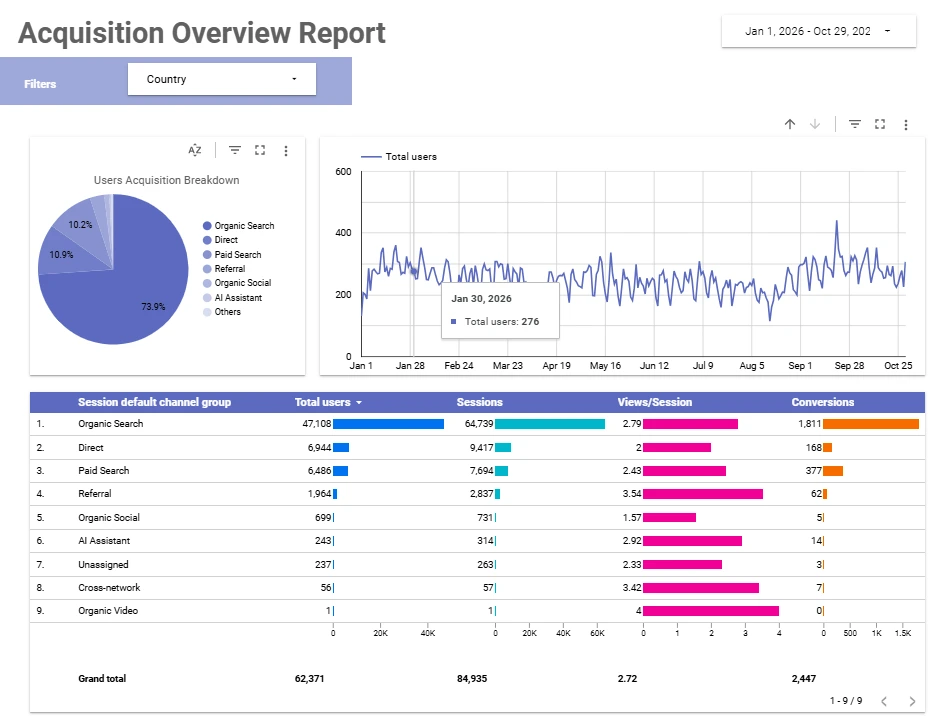The image size is (942, 716).
Task: Click the Direct legend swatch
Action: coord(207,240)
